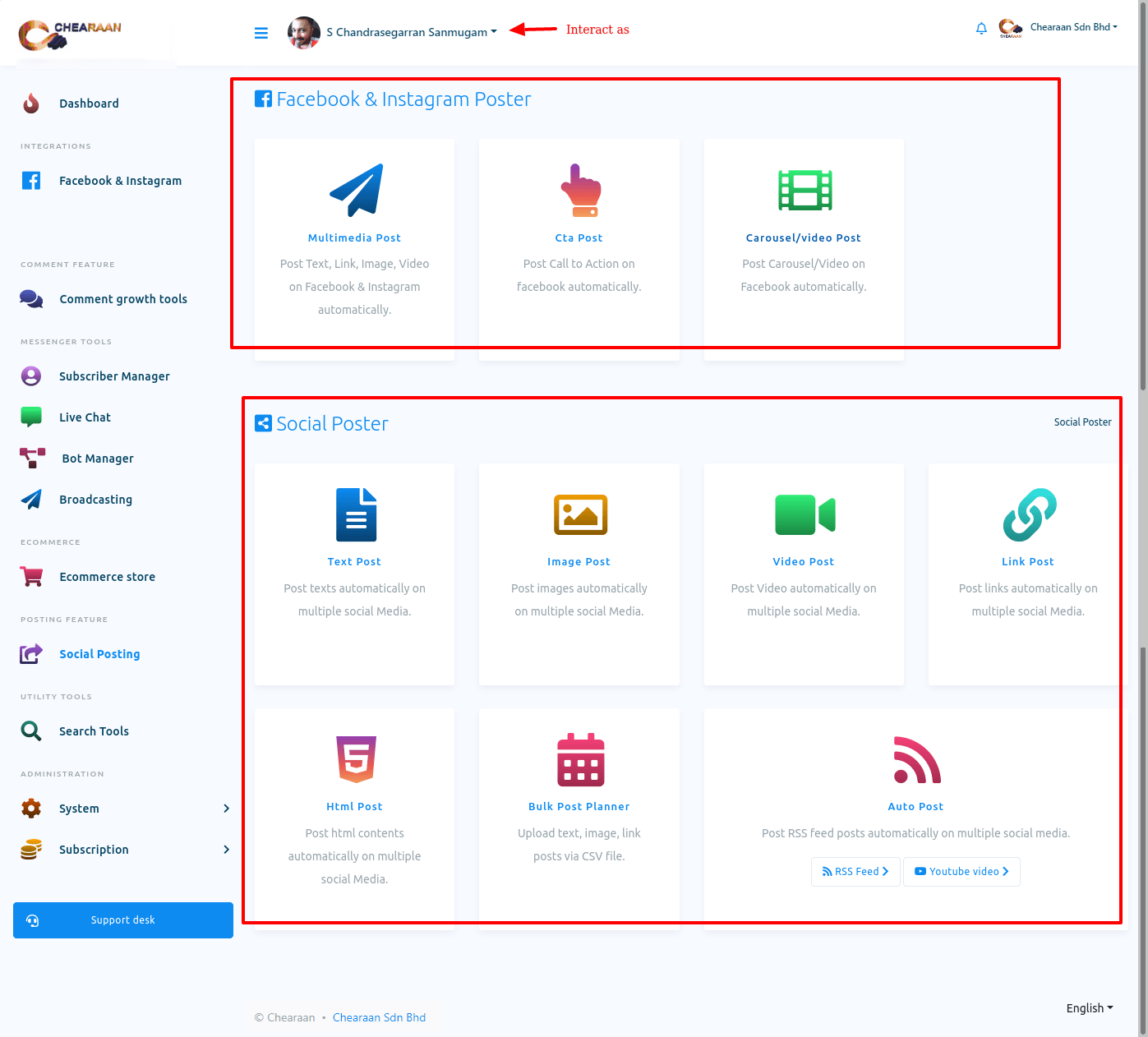Select the Cta Post hand pointer icon

580,190
